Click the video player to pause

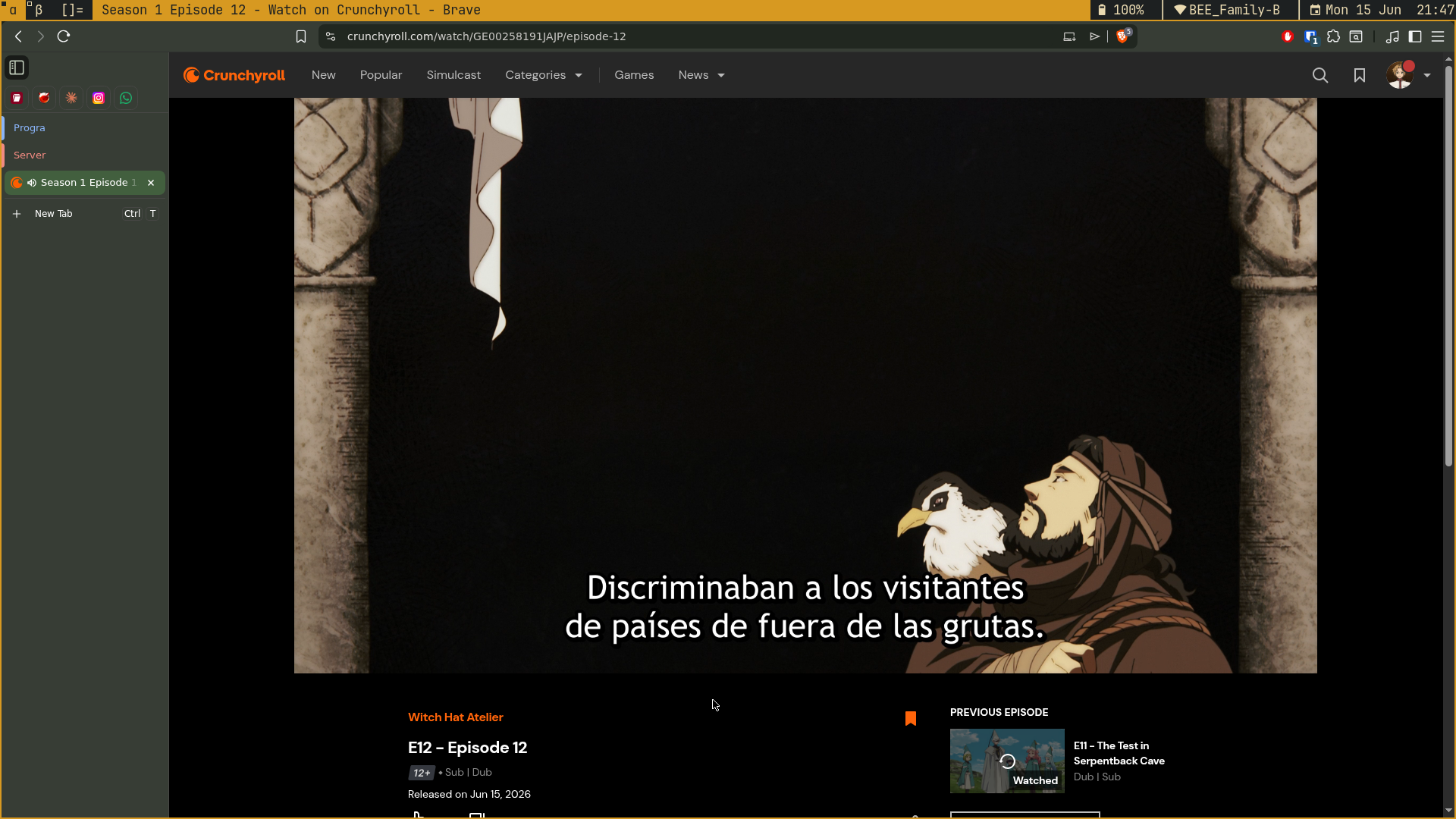click(x=805, y=385)
